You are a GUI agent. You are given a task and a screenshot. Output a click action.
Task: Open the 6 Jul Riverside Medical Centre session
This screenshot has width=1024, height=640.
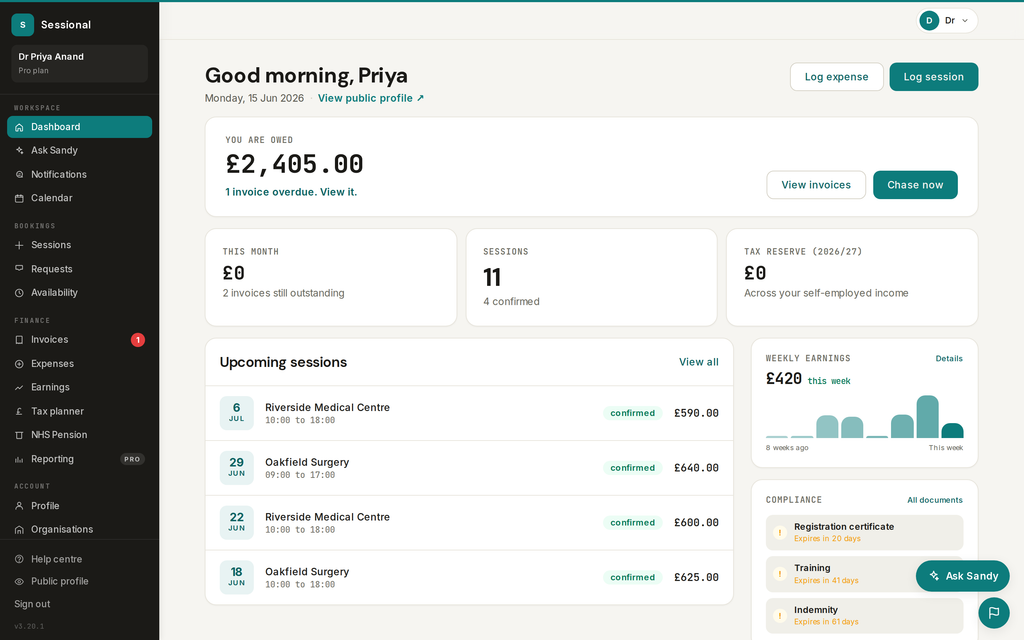click(x=469, y=413)
